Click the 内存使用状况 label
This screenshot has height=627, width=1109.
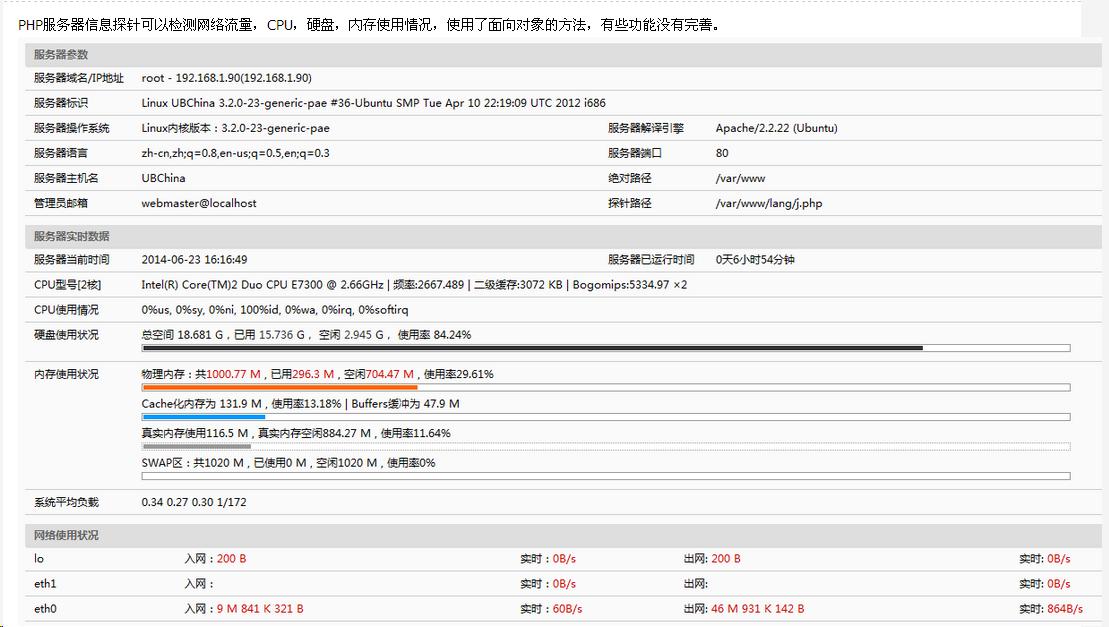pos(66,374)
